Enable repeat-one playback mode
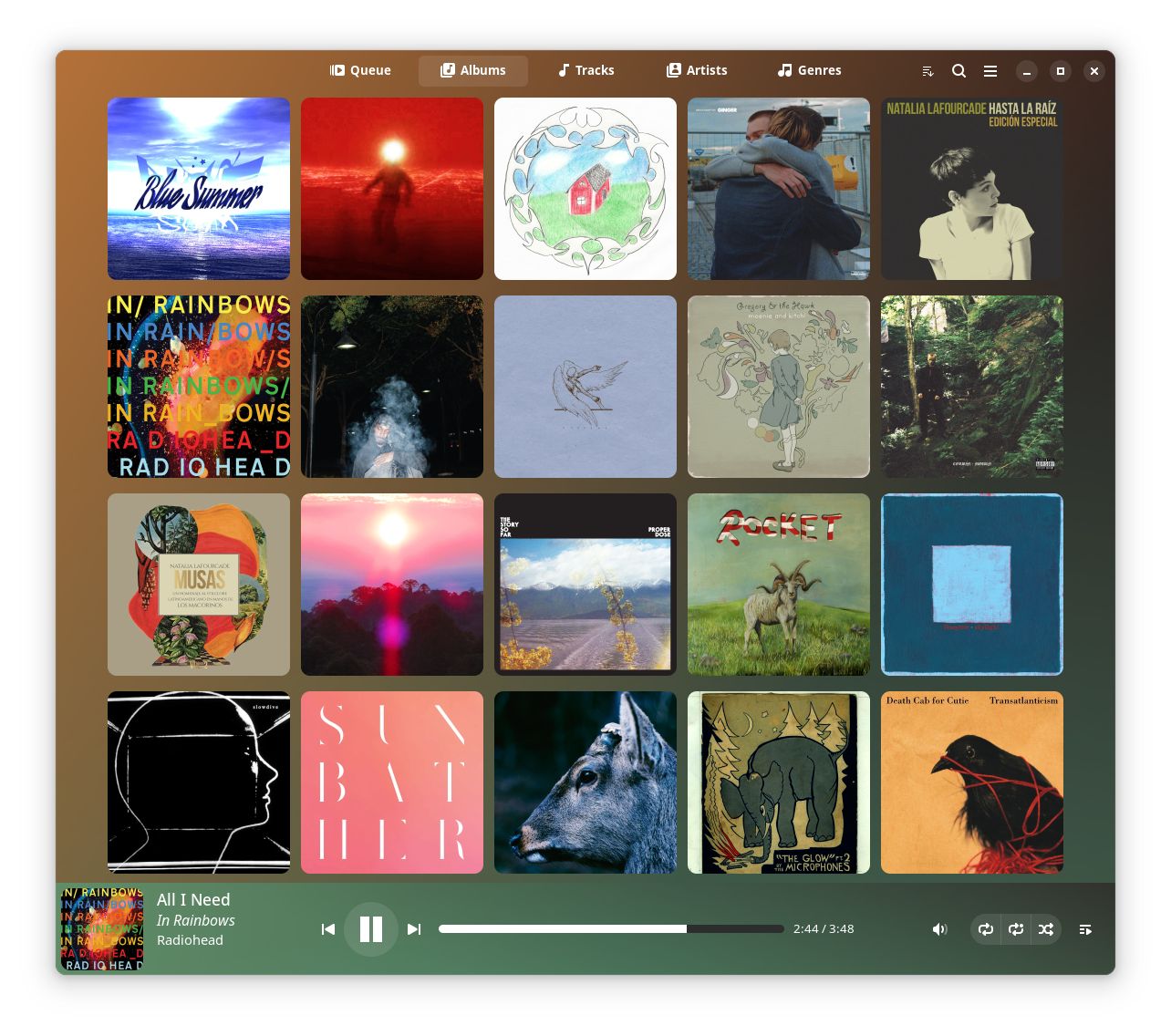This screenshot has width=1171, height=1036. [1017, 928]
